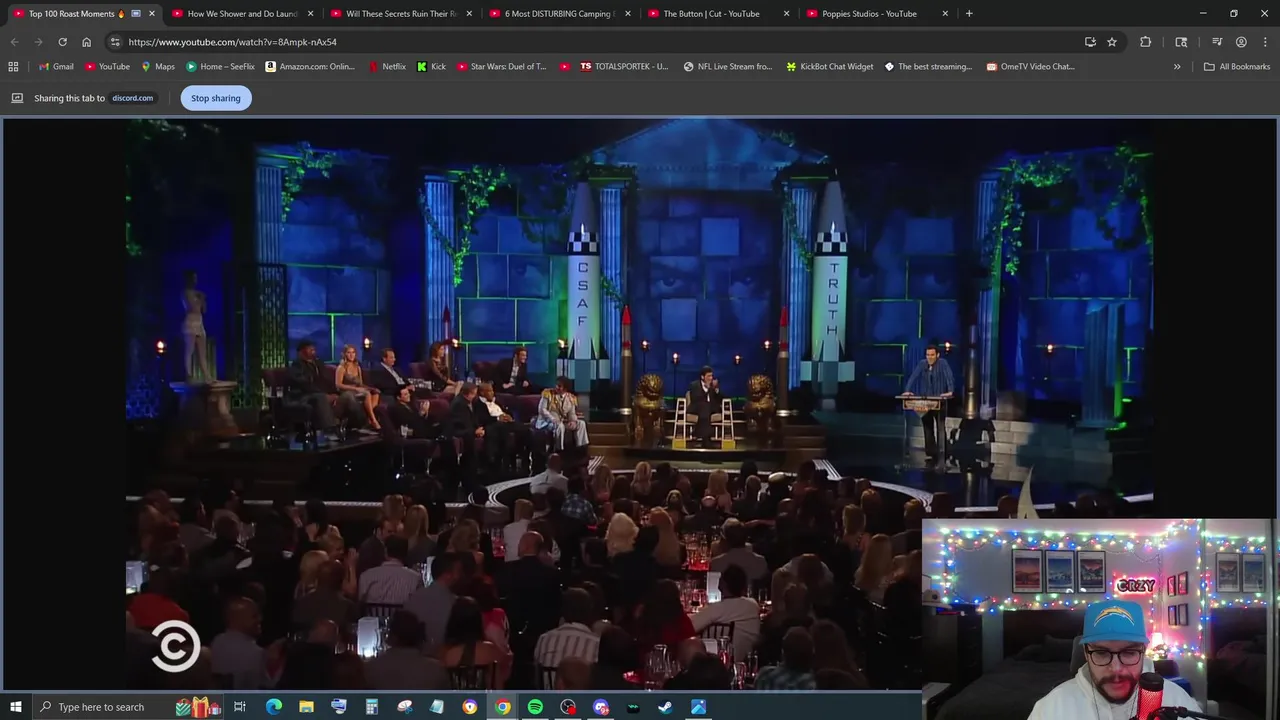Open the Amazon.com bookmark
Screen dimensions: 1280x720
tap(310, 67)
